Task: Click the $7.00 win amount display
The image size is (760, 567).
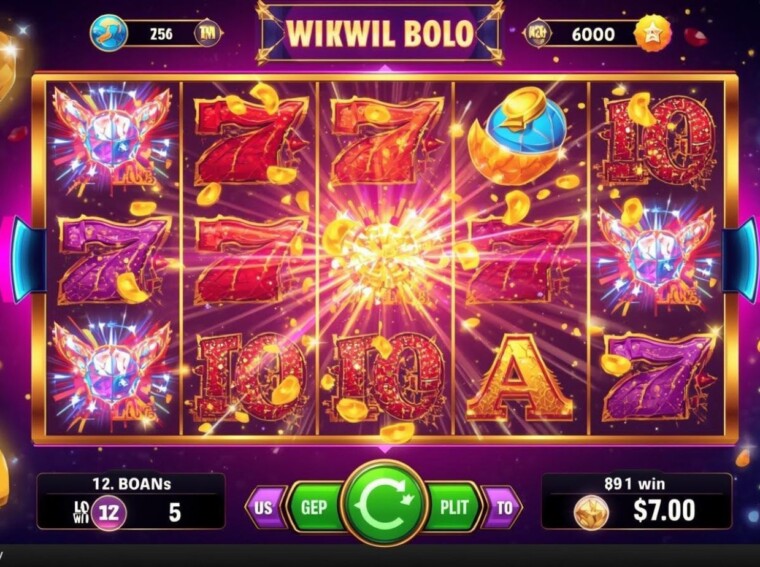Action: tap(665, 510)
